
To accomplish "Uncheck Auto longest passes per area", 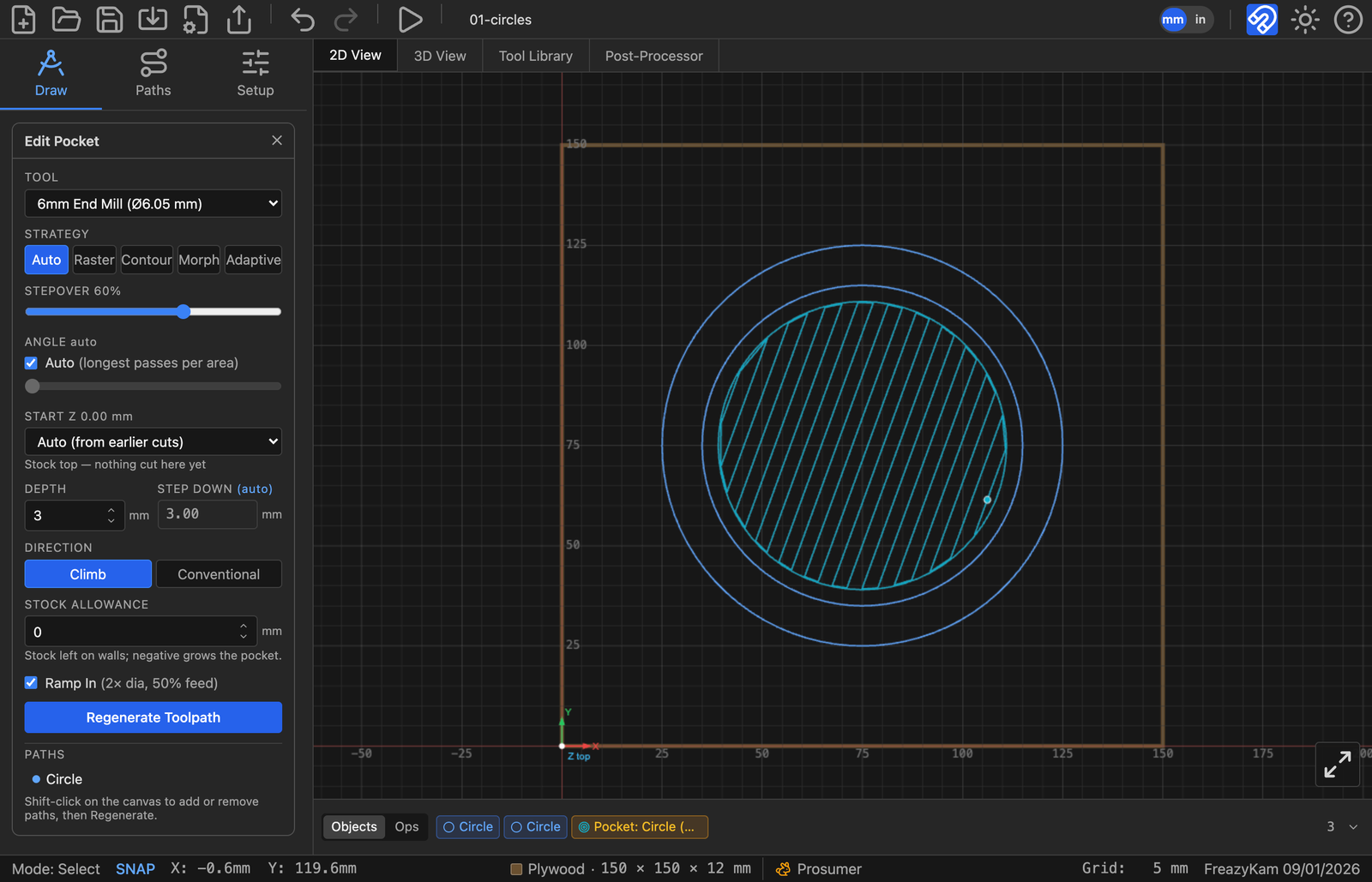I will click(x=31, y=363).
